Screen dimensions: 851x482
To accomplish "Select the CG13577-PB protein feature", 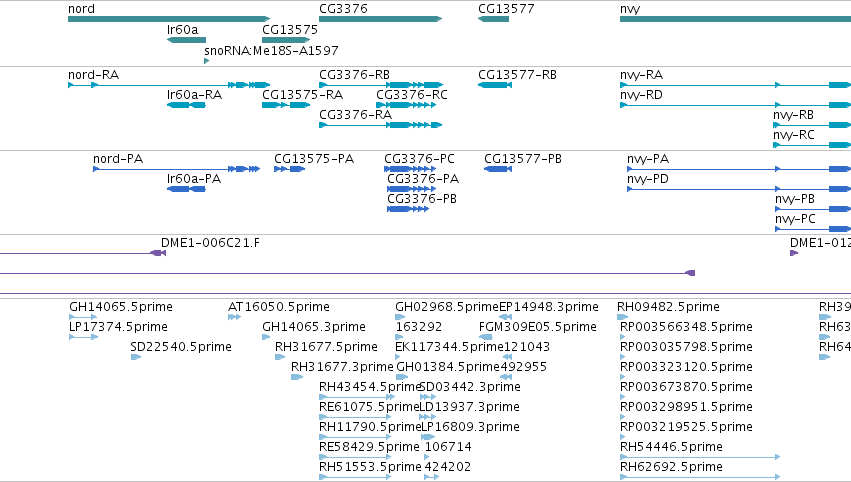I will (x=498, y=169).
